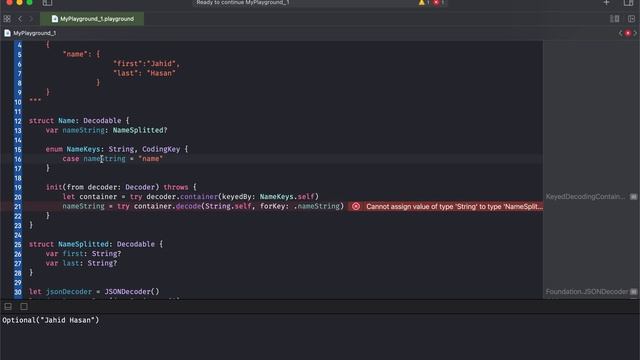The height and width of the screenshot is (360, 640).
Task: Click 'var last: String?' on line 27
Action: tap(81, 263)
